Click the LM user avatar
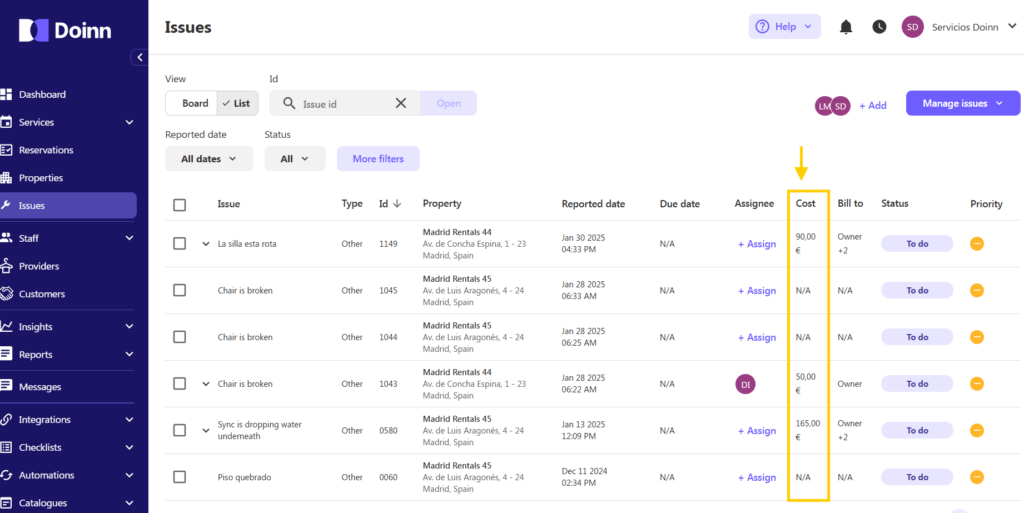1024x513 pixels. coord(824,106)
